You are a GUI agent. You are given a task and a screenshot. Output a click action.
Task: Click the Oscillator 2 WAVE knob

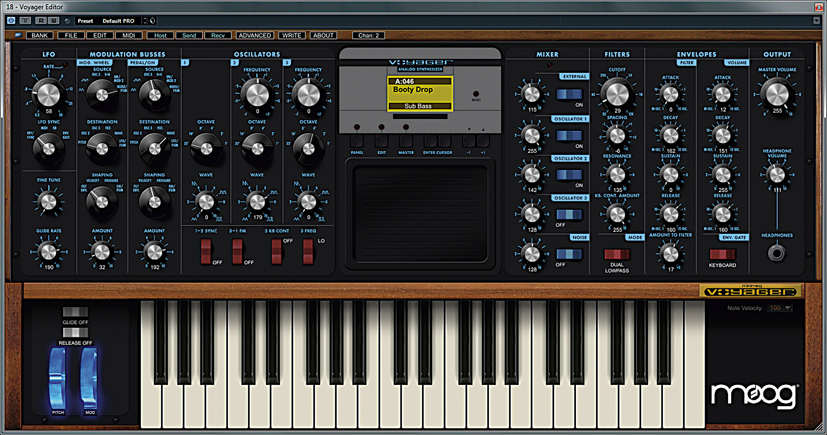point(257,201)
